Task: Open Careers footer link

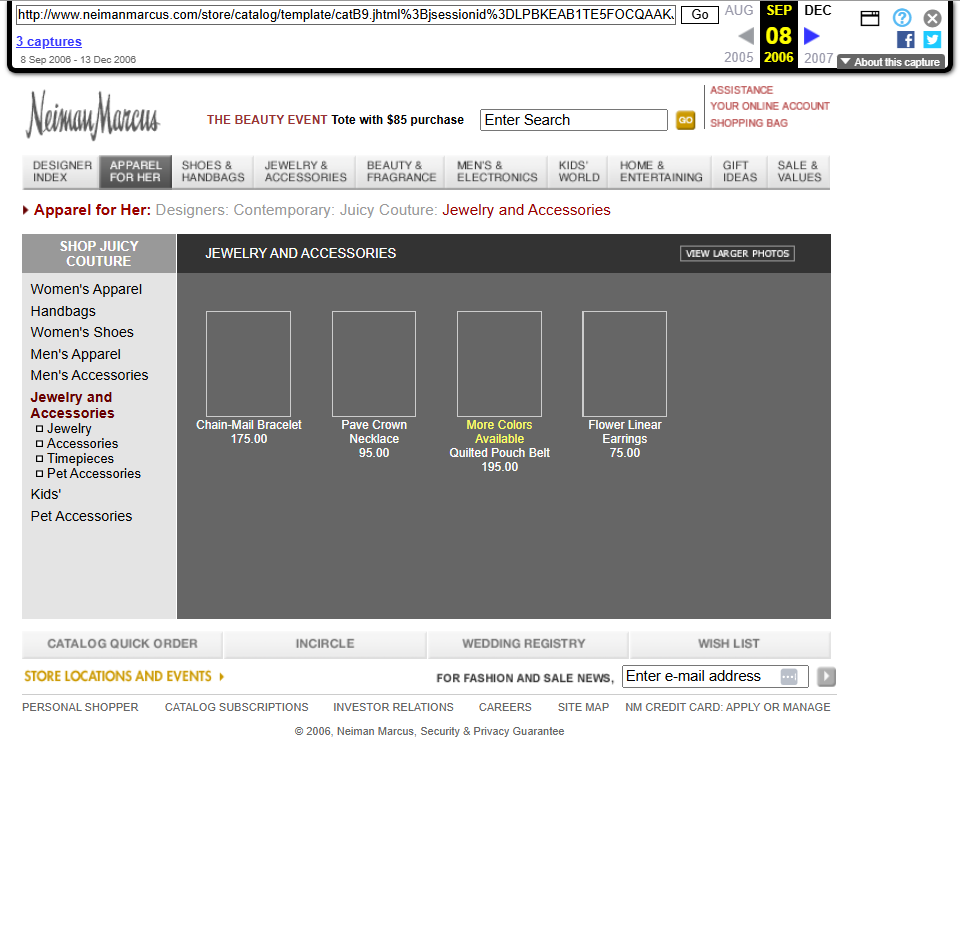Action: pos(505,707)
